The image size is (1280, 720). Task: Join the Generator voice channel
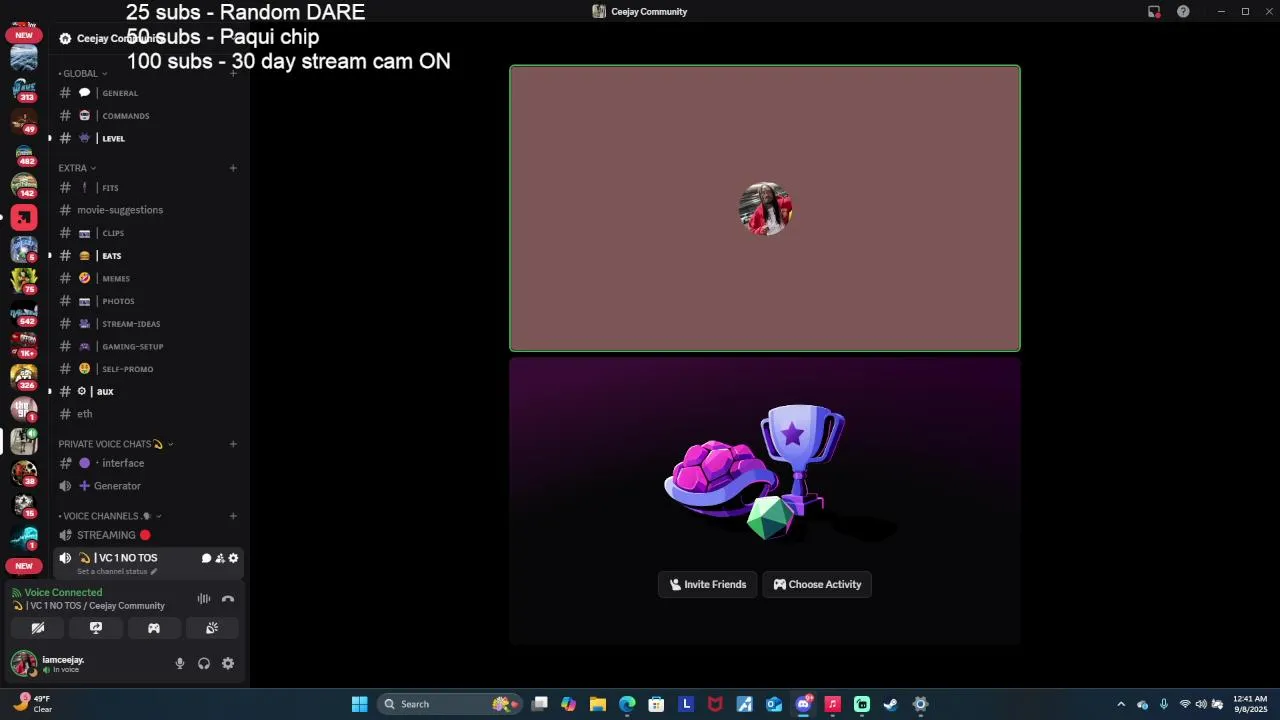click(x=148, y=486)
